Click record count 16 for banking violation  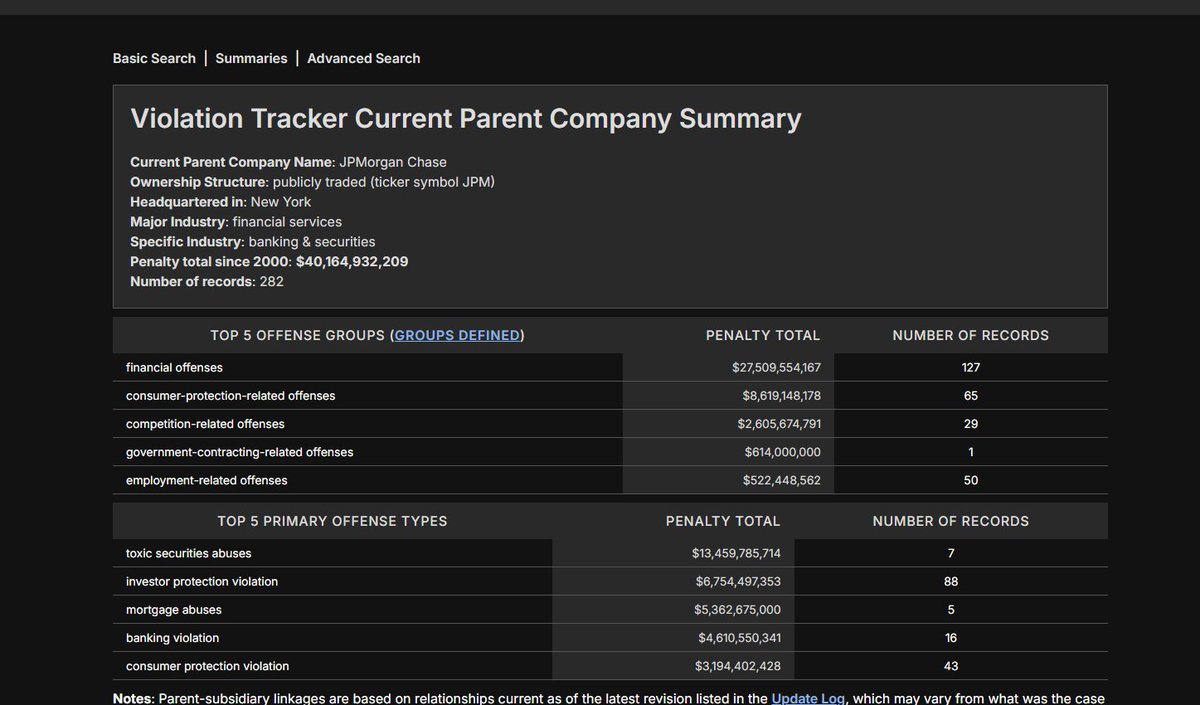click(x=951, y=637)
